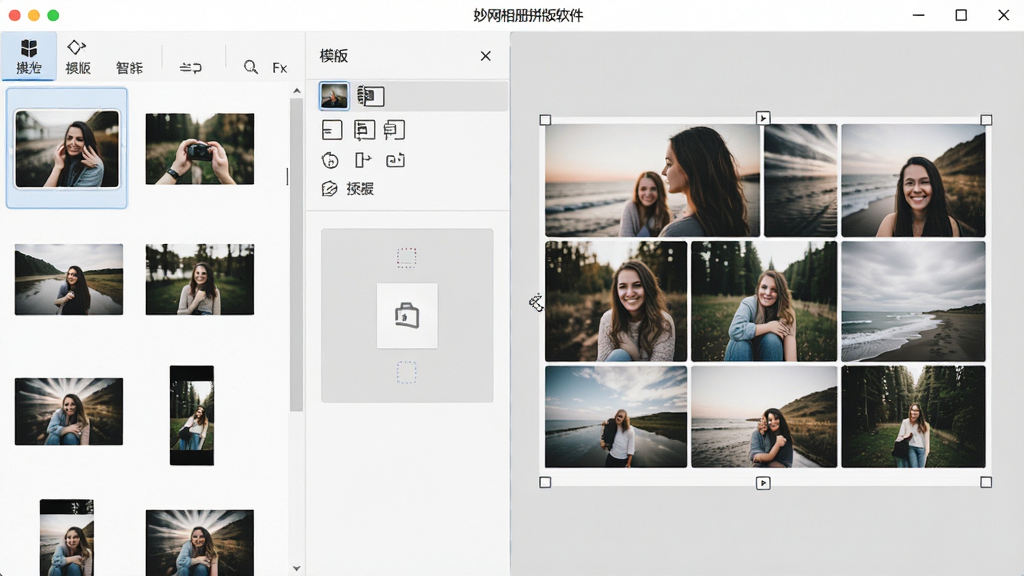Viewport: 1024px width, 576px height.
Task: Select the library photo of a woman by a river
Action: (x=69, y=280)
